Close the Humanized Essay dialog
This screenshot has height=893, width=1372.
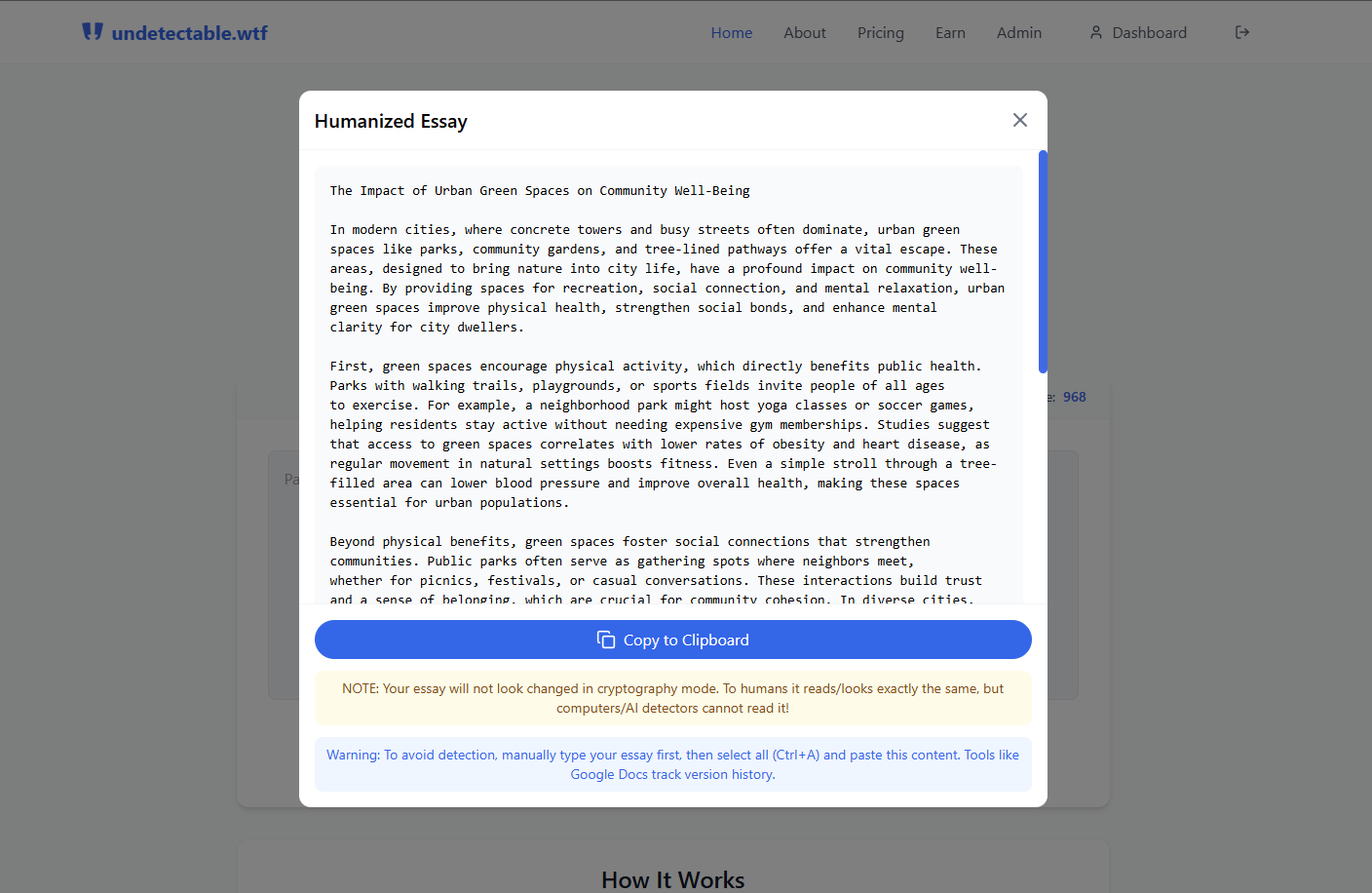[1020, 120]
